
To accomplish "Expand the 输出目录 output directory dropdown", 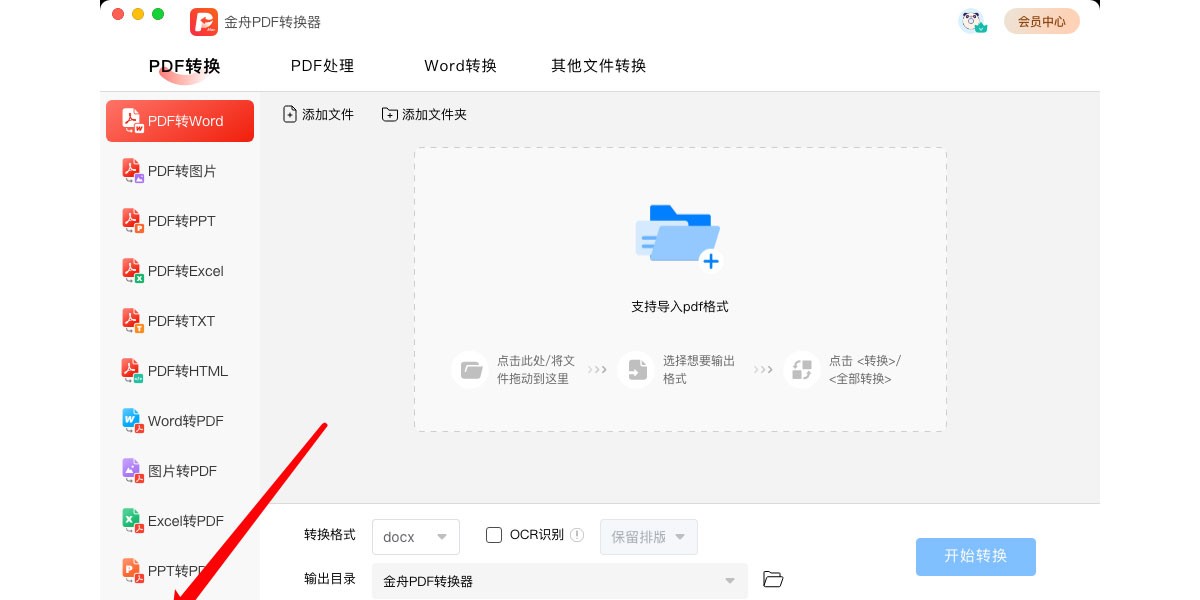I will click(x=560, y=581).
